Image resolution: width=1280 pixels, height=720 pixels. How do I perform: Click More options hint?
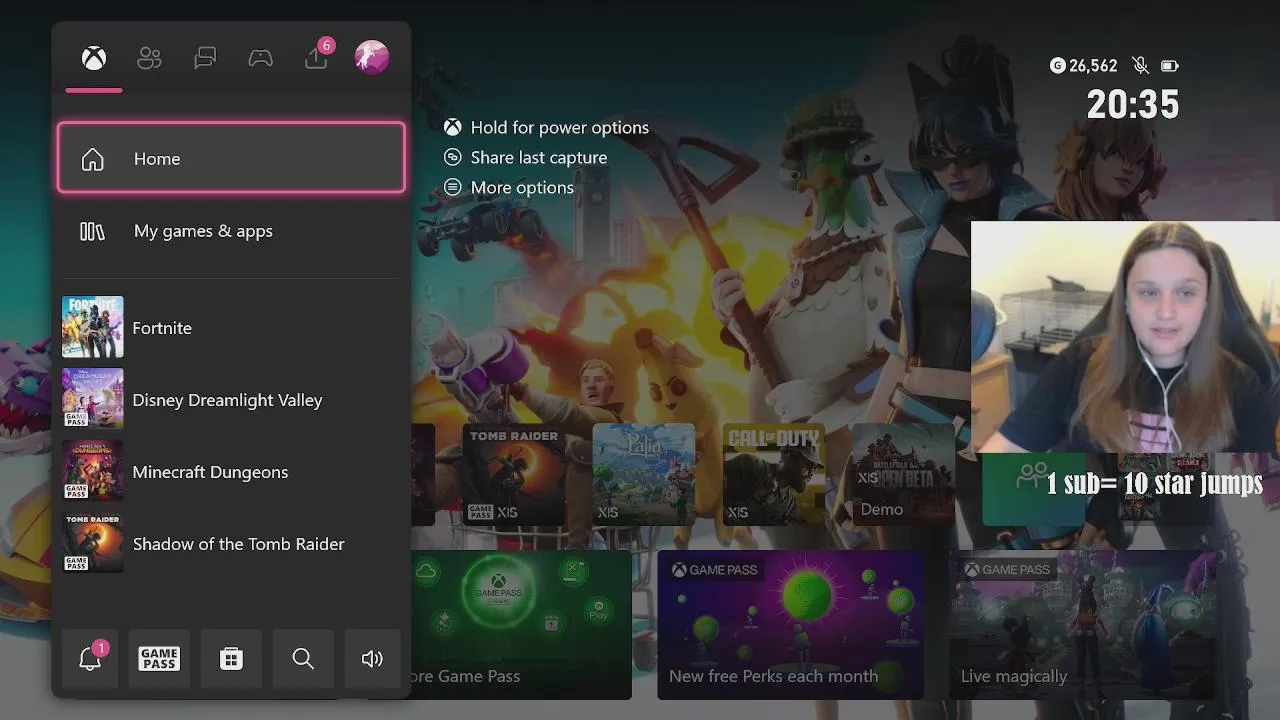[x=522, y=188]
